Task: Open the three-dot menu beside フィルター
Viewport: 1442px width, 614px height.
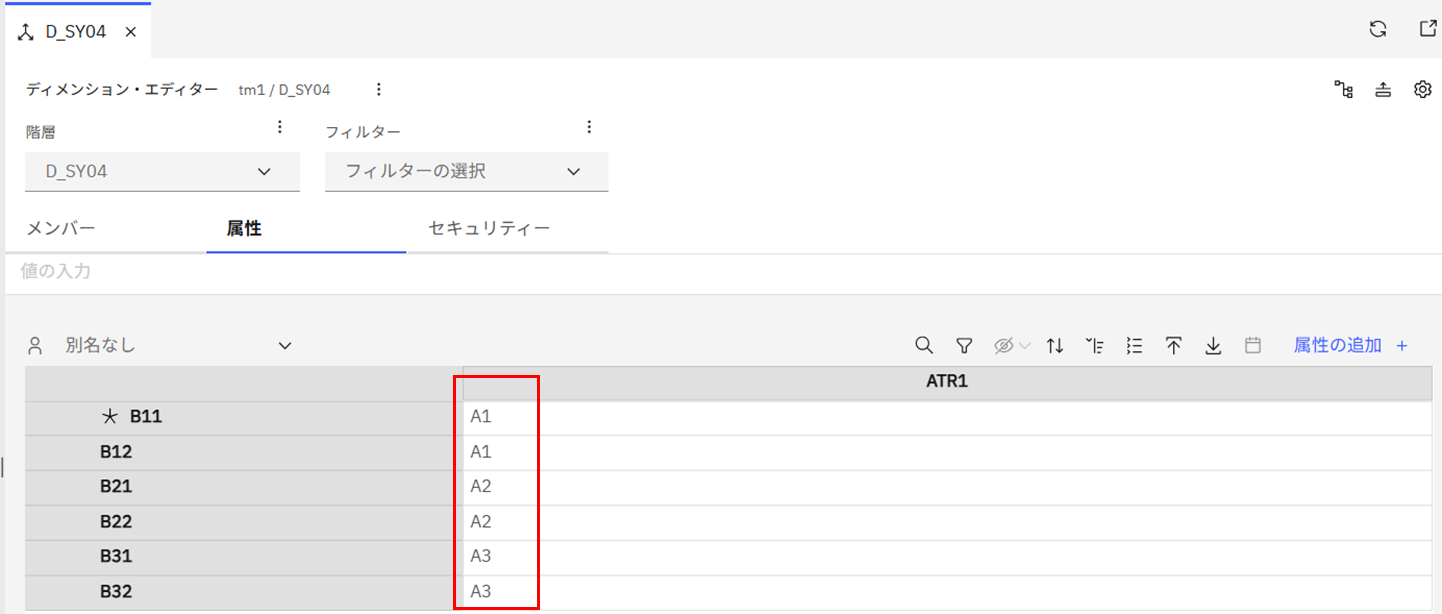Action: tap(589, 127)
